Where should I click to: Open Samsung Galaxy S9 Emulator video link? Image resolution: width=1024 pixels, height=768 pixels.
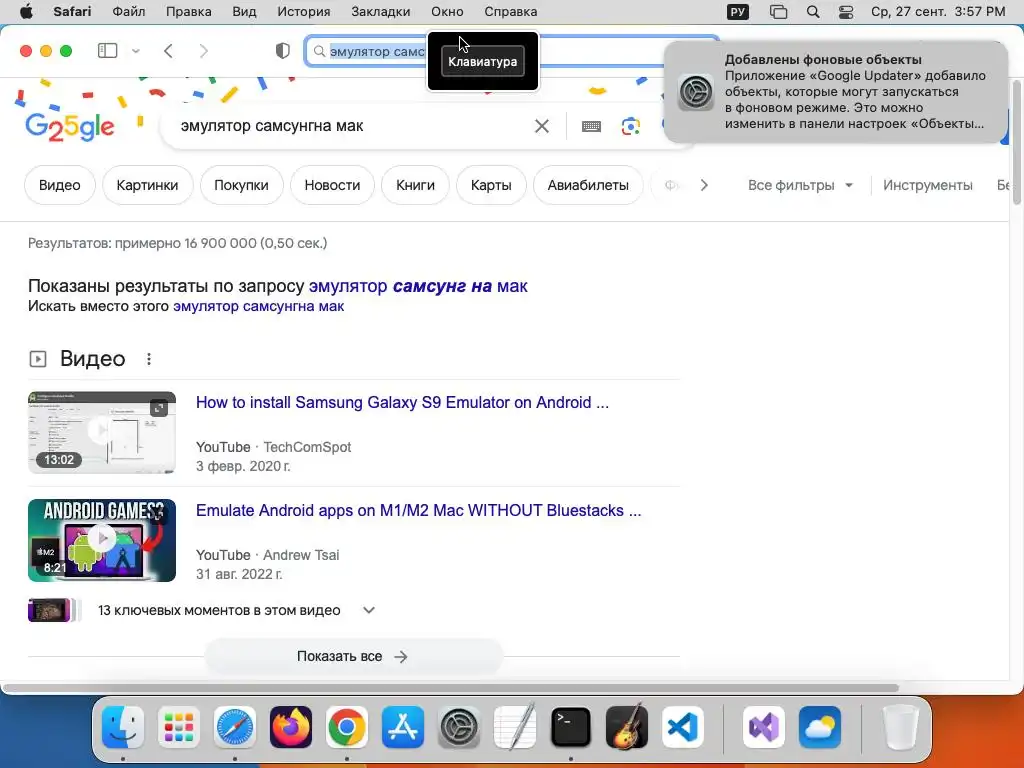tap(402, 402)
